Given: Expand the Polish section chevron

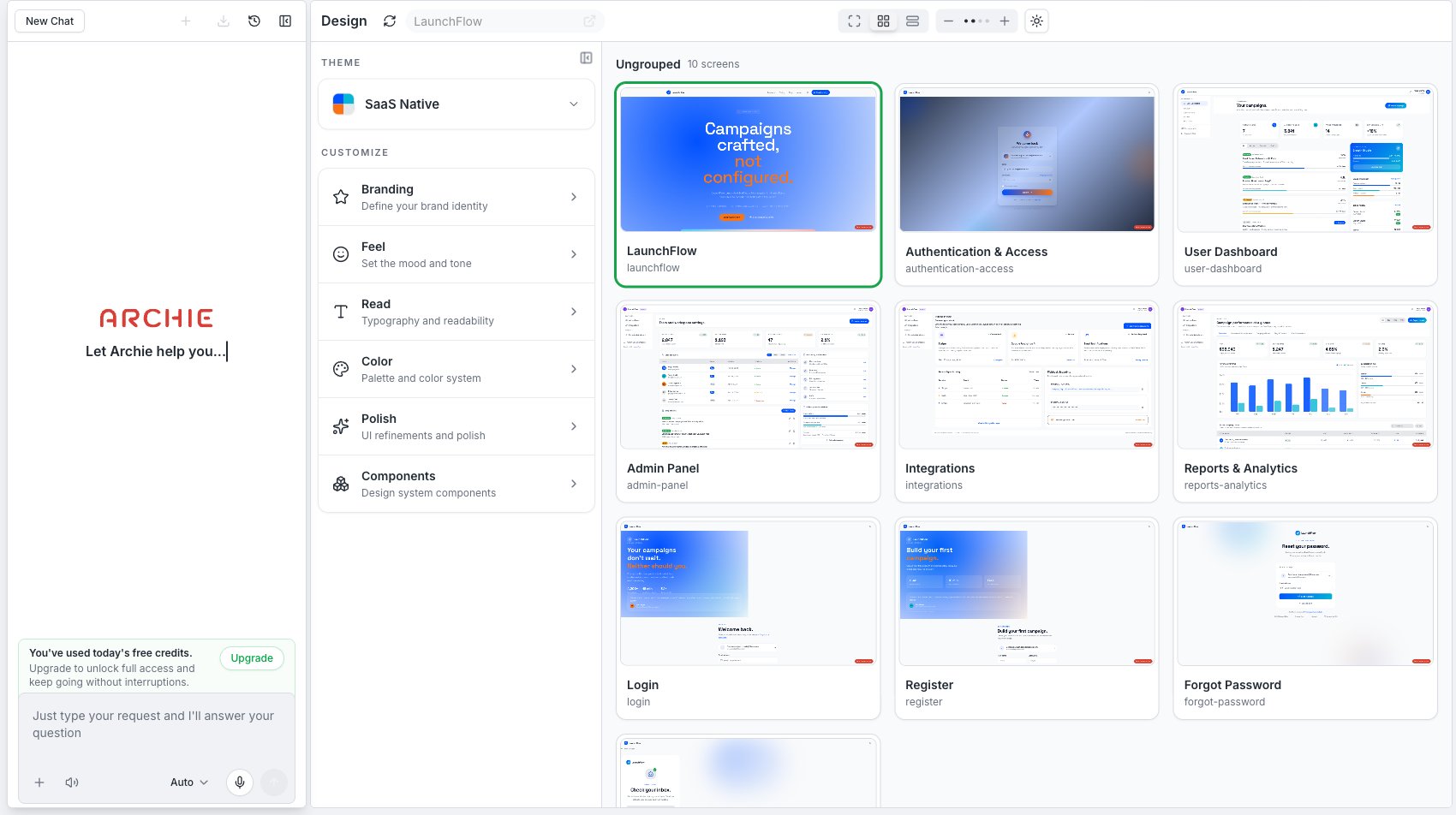Looking at the screenshot, I should pos(574,426).
